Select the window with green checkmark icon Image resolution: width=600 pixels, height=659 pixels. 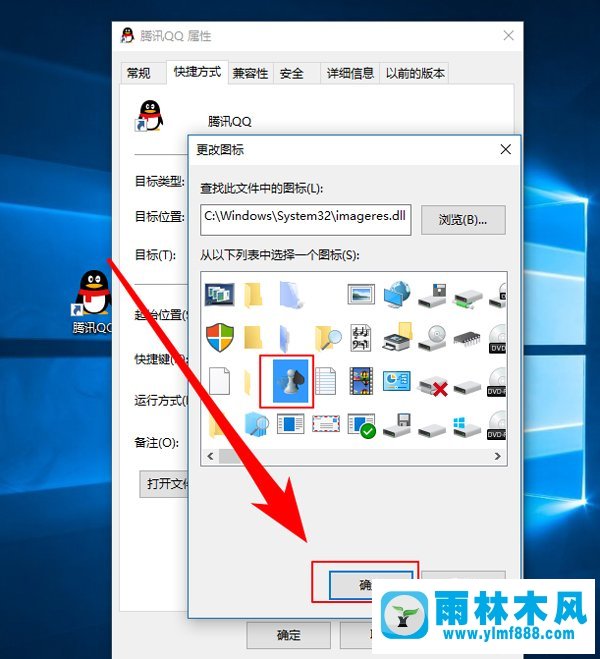[x=362, y=426]
